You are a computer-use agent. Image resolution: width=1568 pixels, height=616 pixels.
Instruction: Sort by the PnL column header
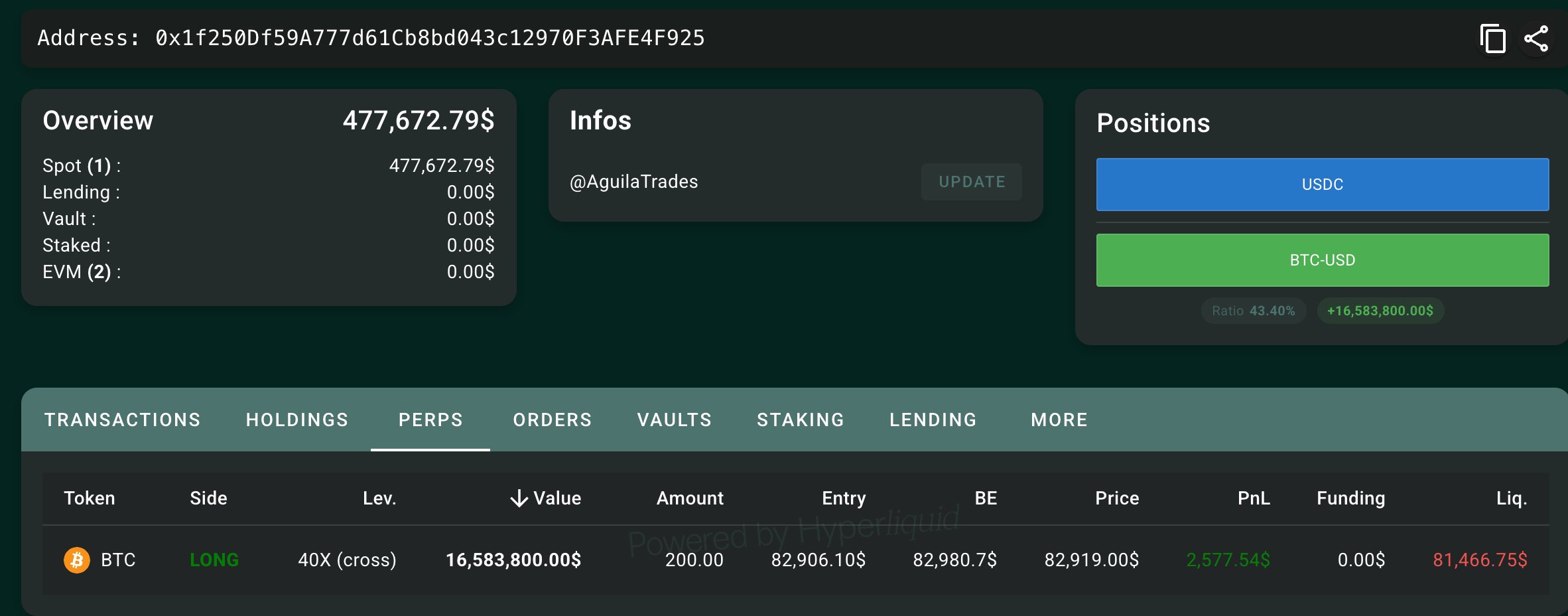tap(1254, 499)
